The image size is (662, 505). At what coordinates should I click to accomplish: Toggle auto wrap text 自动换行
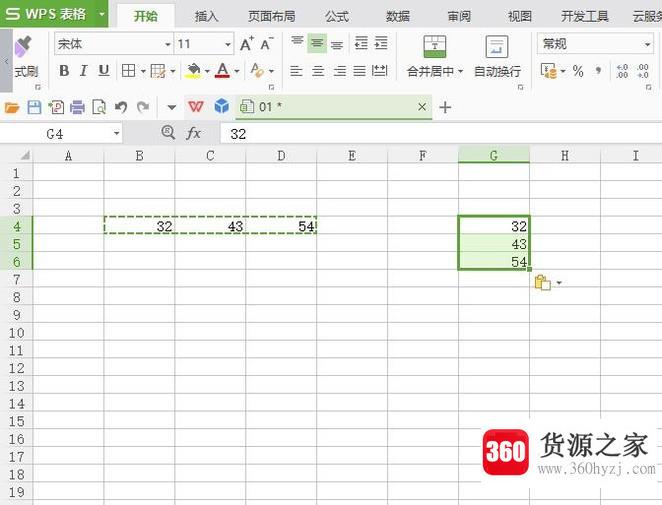pos(497,57)
